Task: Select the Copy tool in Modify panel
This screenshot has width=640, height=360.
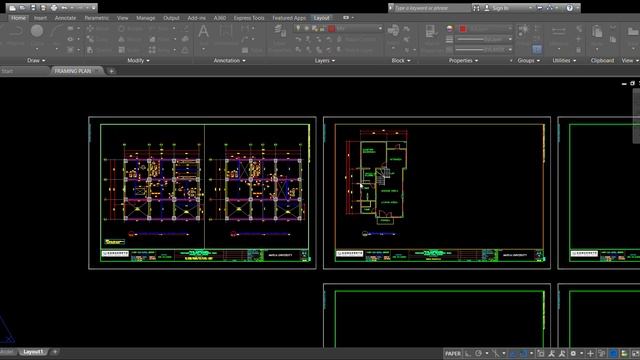Action: [x=90, y=39]
